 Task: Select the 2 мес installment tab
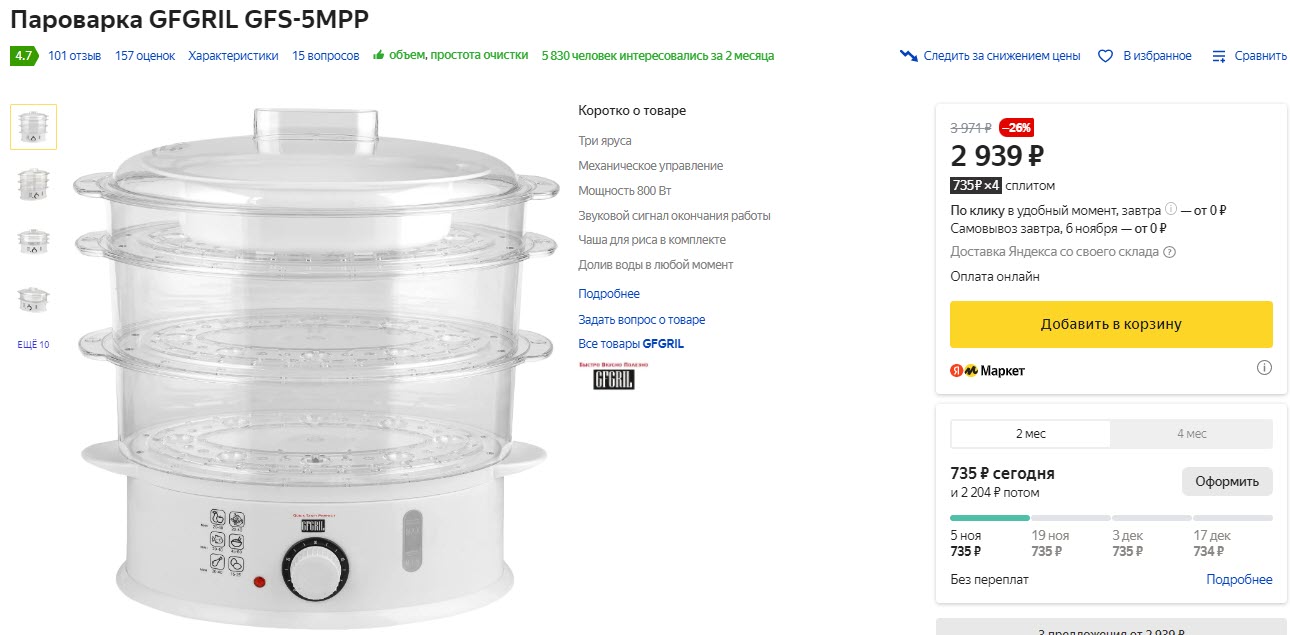pyautogui.click(x=1030, y=434)
